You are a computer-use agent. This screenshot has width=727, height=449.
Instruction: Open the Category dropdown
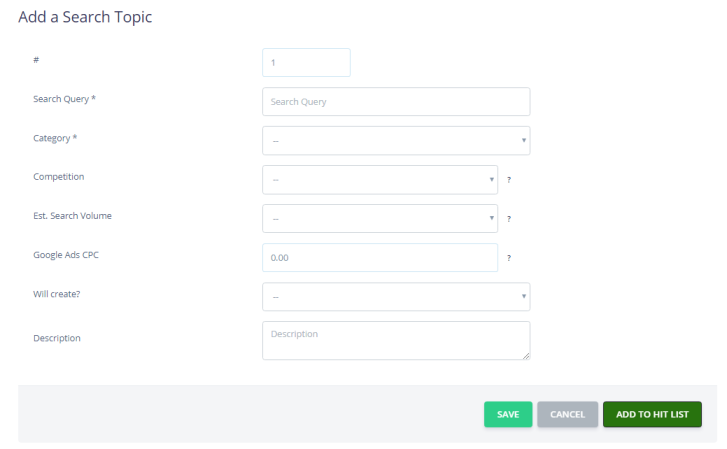[396, 141]
